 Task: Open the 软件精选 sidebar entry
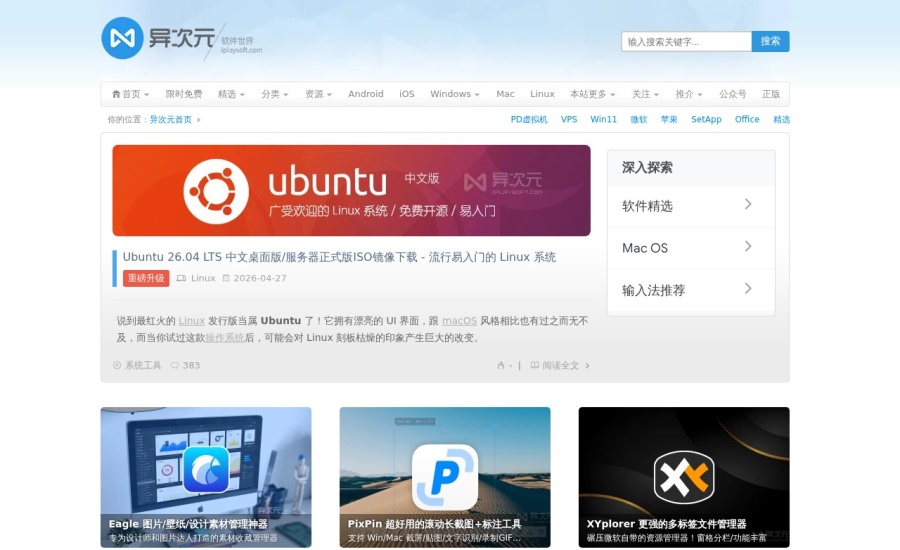pos(691,206)
